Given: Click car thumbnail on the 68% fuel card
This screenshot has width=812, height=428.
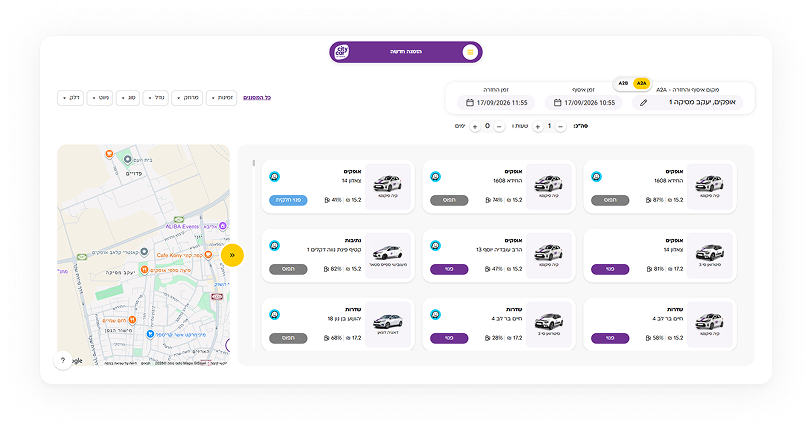Looking at the screenshot, I should click(388, 324).
